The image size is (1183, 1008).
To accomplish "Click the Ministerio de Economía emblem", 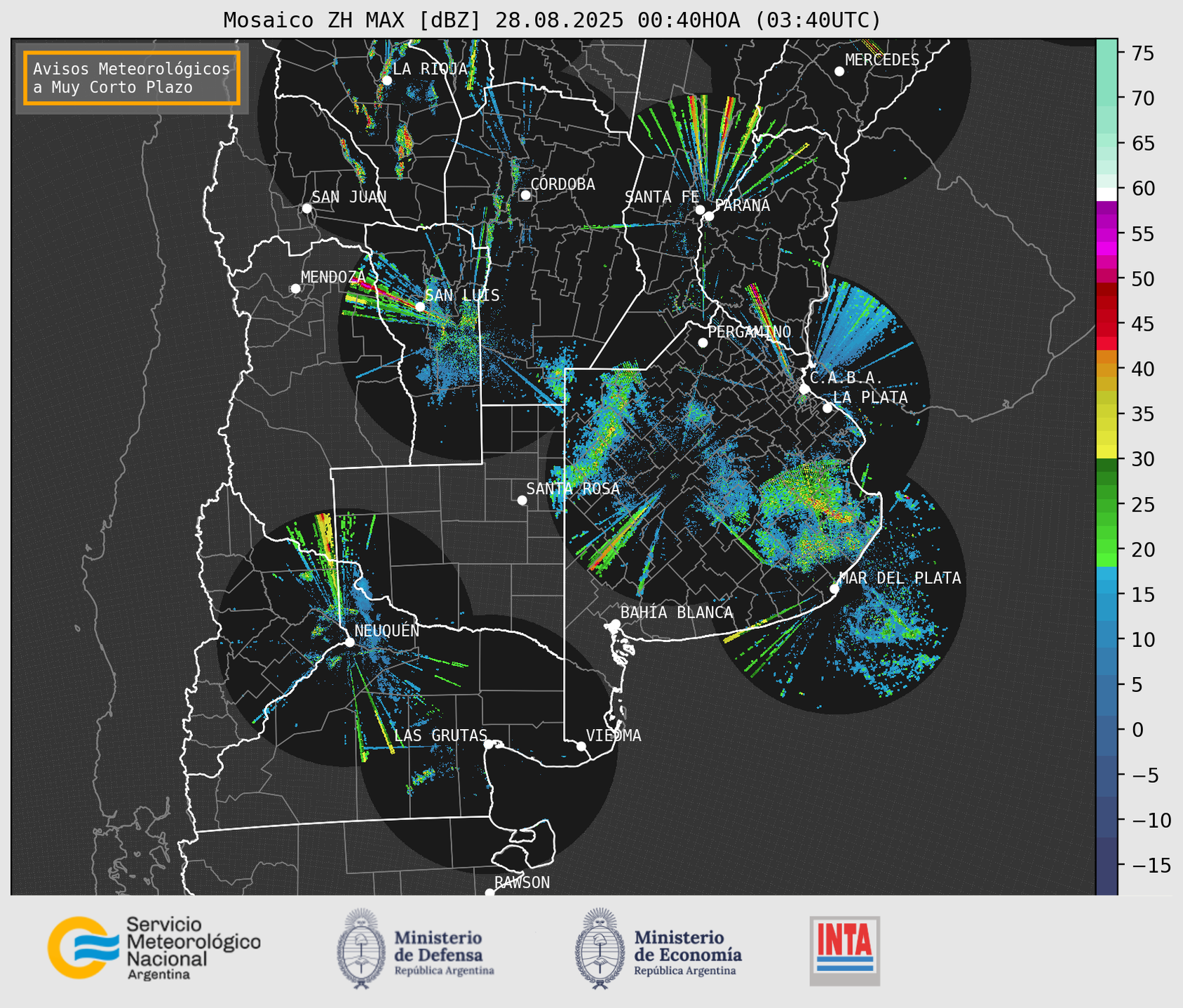I will click(x=597, y=948).
